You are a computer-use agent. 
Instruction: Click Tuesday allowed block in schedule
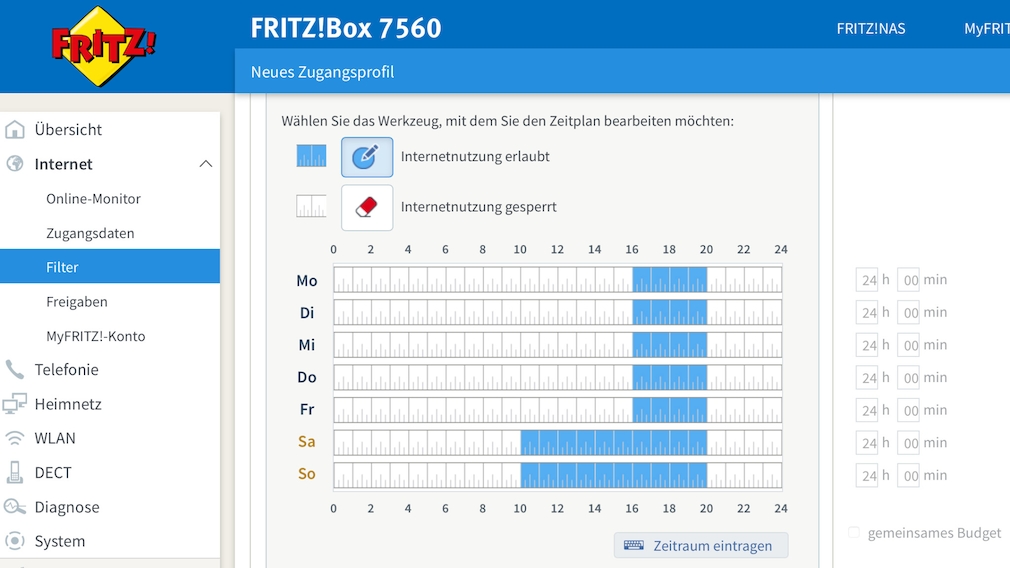pyautogui.click(x=670, y=312)
